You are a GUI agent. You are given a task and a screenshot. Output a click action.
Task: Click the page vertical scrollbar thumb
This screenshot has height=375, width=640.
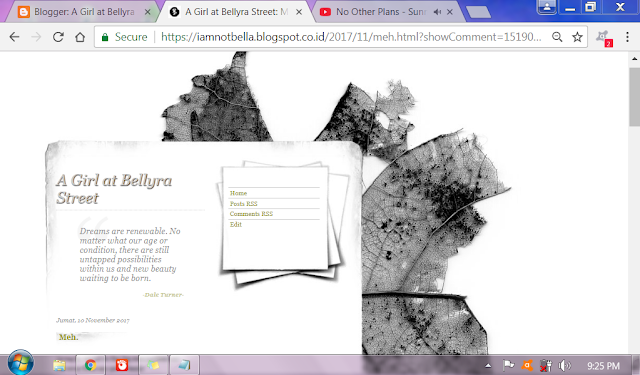tap(635, 97)
